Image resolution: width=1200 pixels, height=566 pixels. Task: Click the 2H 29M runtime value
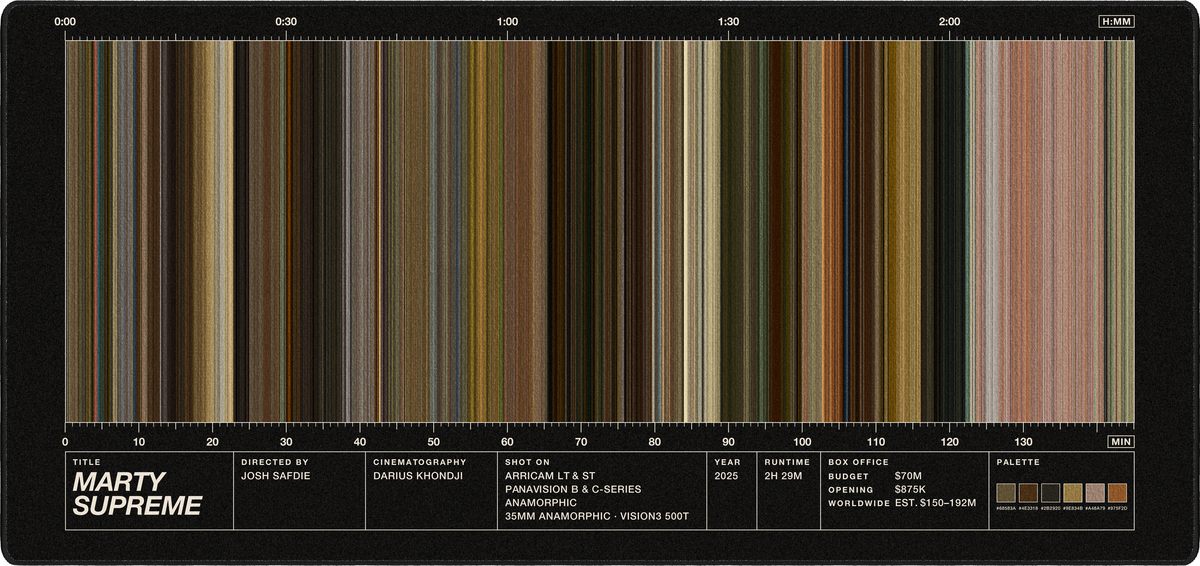coord(783,476)
